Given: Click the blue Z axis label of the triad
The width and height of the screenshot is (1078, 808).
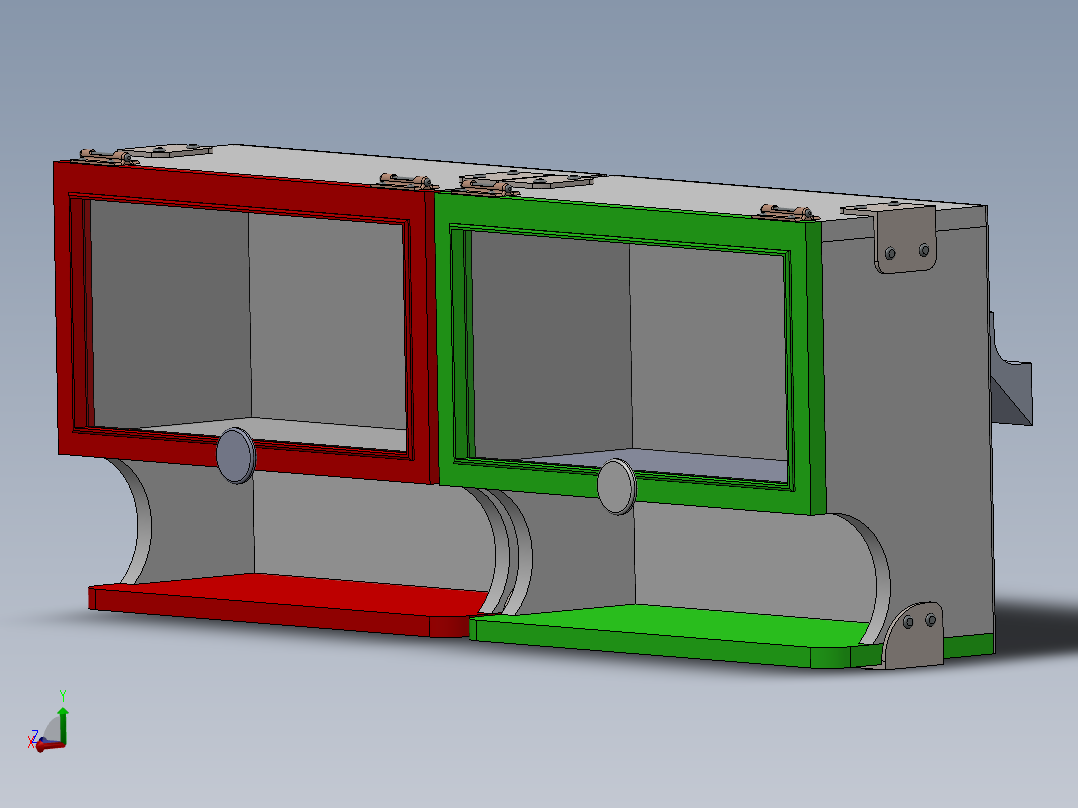Looking at the screenshot, I should [x=34, y=735].
